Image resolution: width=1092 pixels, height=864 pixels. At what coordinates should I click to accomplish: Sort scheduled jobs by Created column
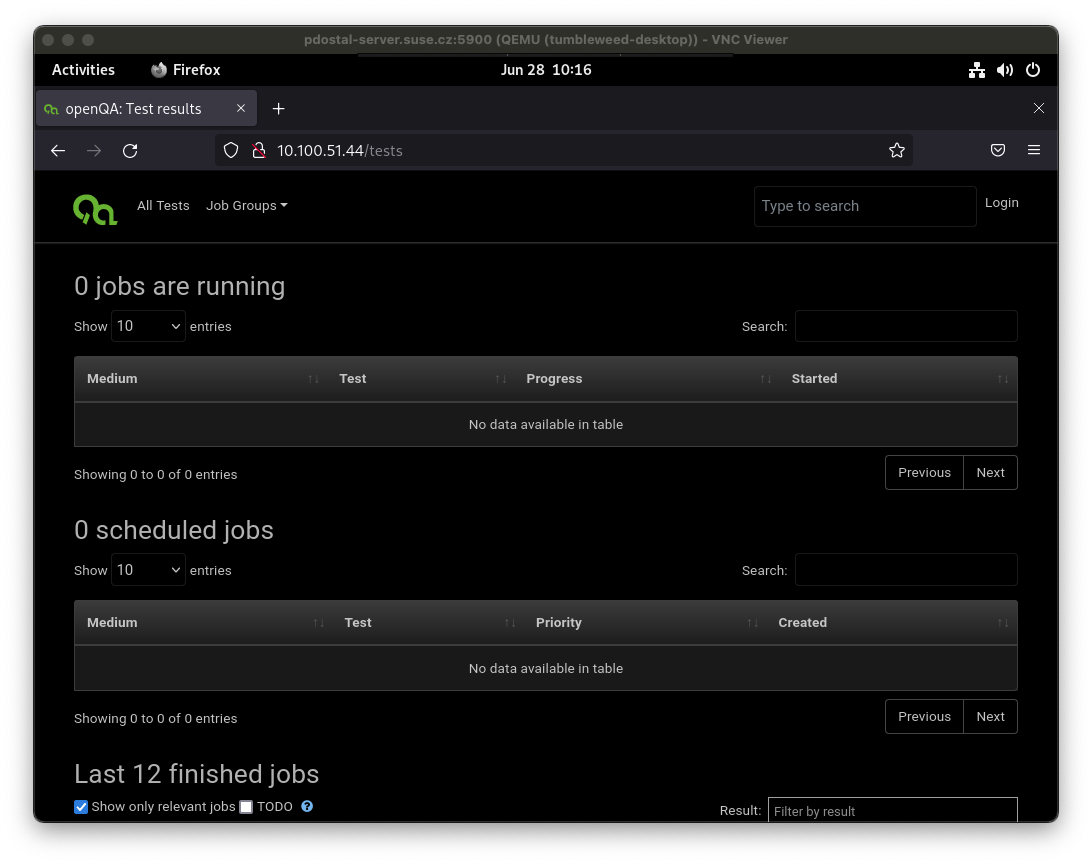(x=891, y=622)
